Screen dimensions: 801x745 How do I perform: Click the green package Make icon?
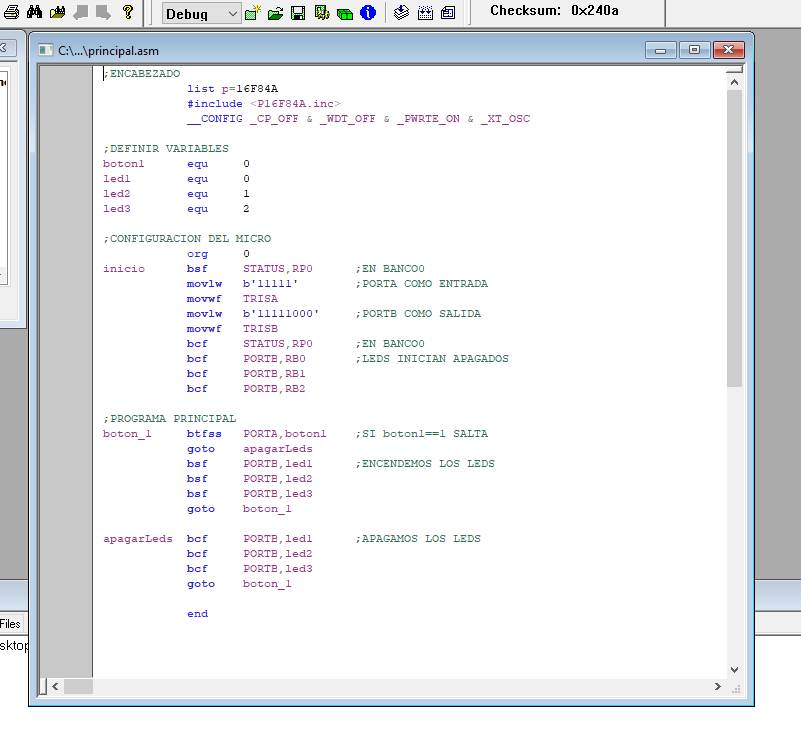345,13
